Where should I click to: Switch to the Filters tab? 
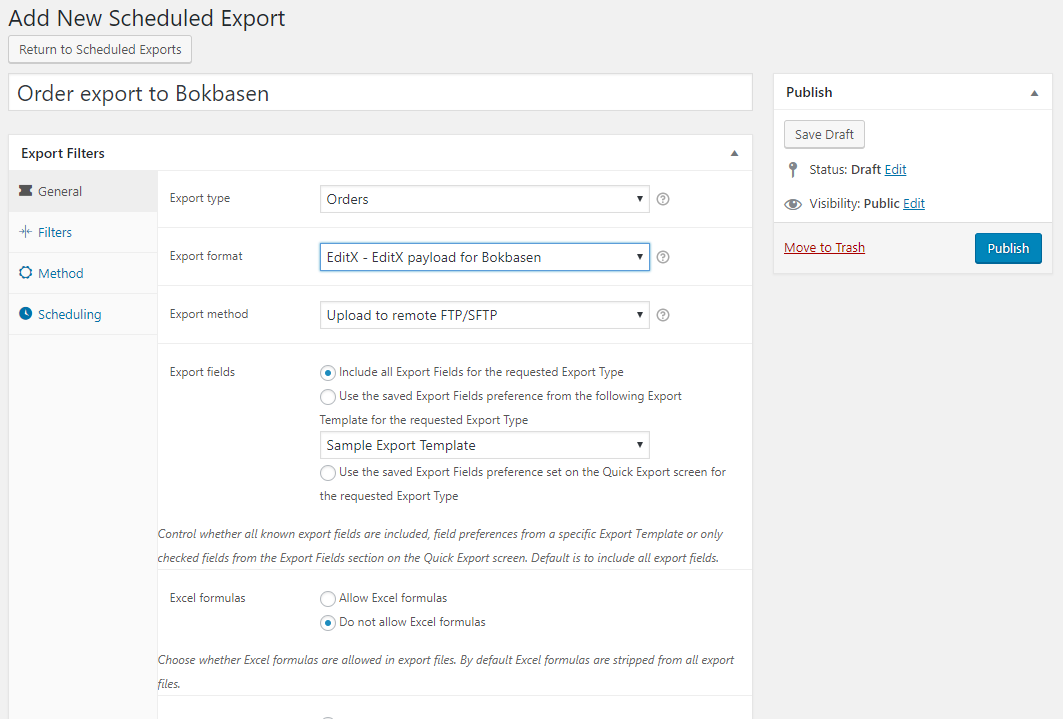[x=83, y=232]
